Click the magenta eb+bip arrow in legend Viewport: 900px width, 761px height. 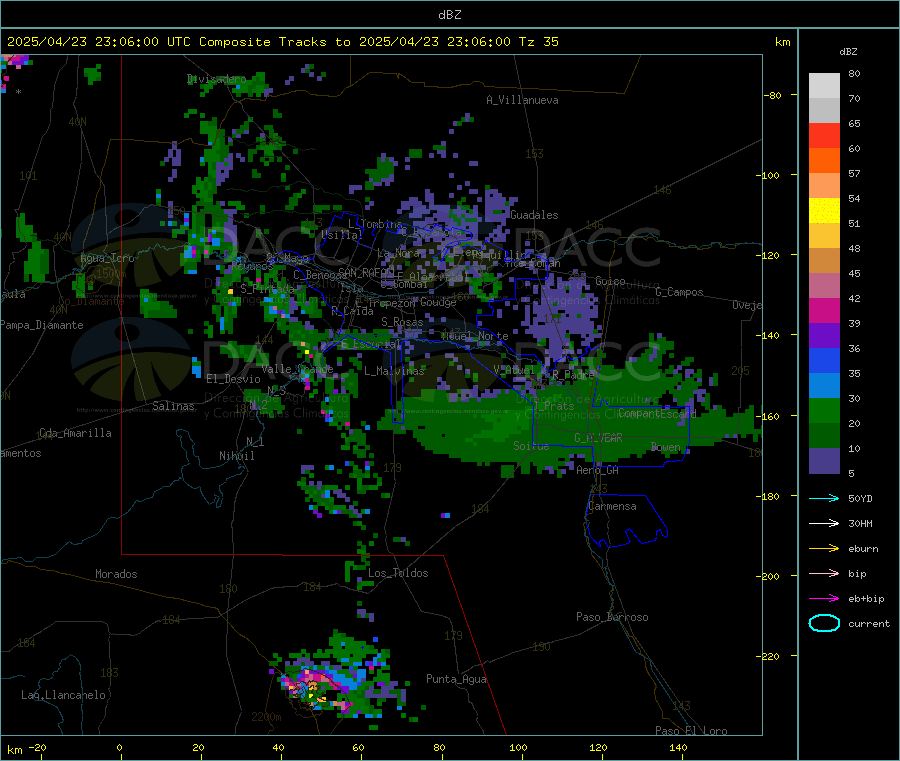tap(824, 599)
